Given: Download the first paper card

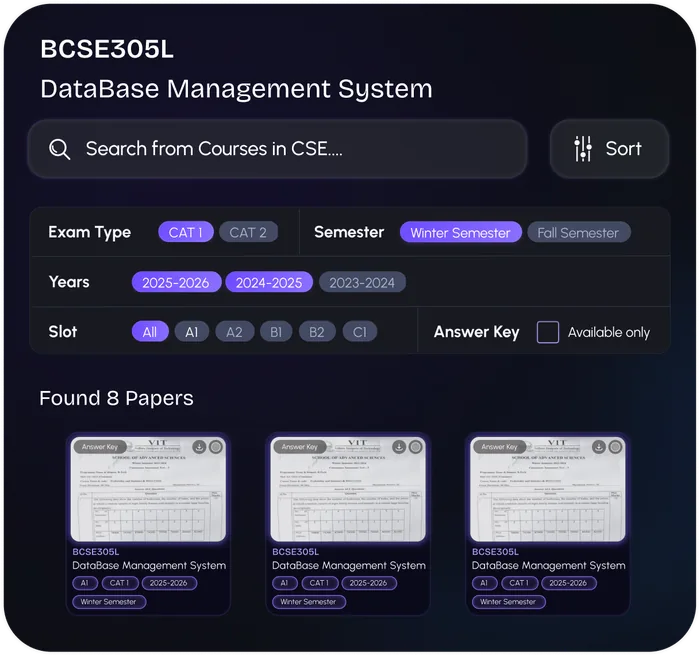Looking at the screenshot, I should click(199, 447).
